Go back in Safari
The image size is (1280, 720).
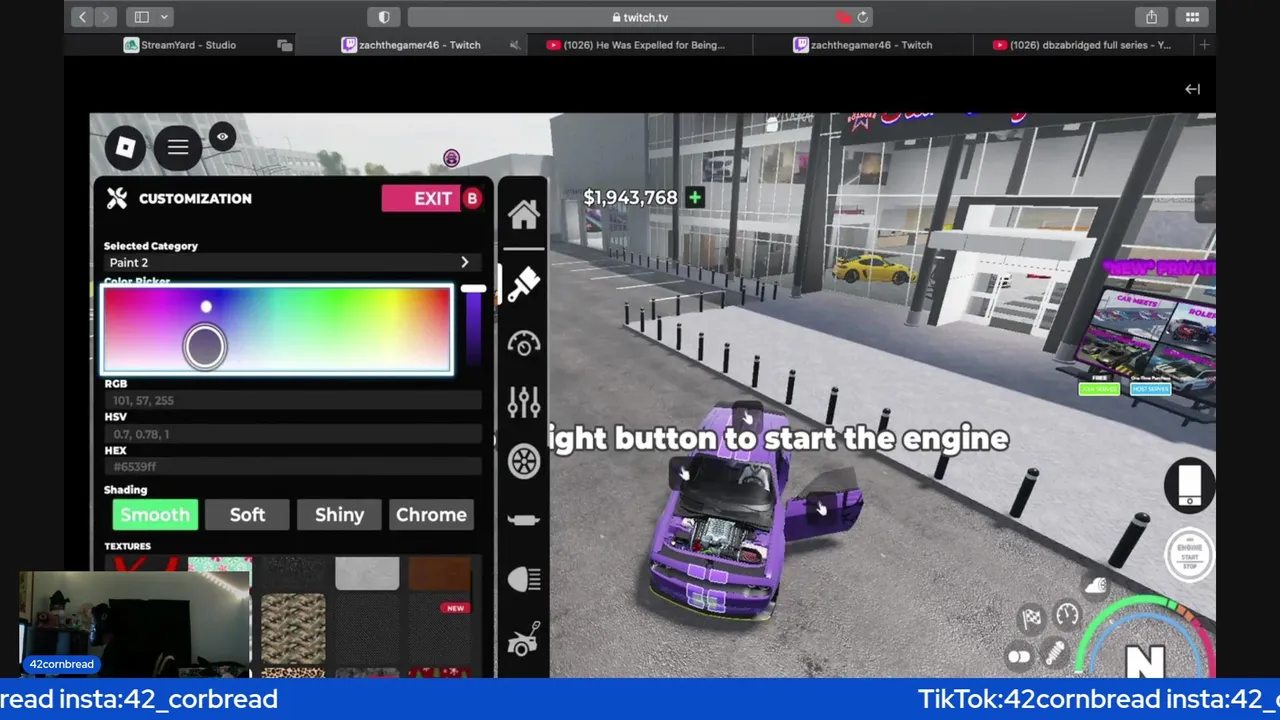click(x=83, y=17)
